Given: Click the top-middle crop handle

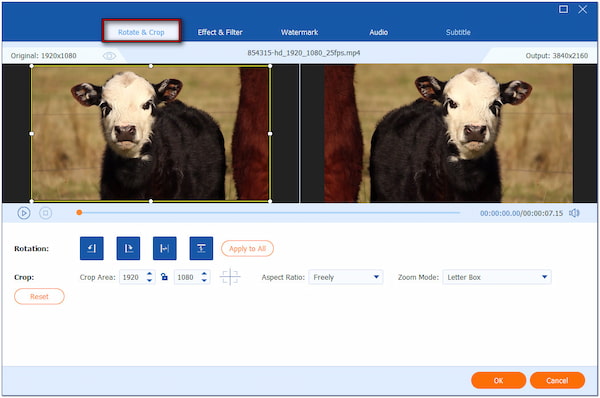Looking at the screenshot, I should point(151,66).
